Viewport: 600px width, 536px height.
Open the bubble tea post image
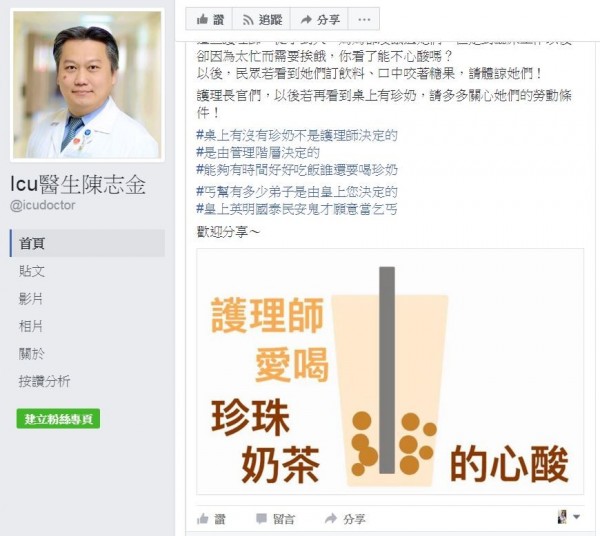390,371
